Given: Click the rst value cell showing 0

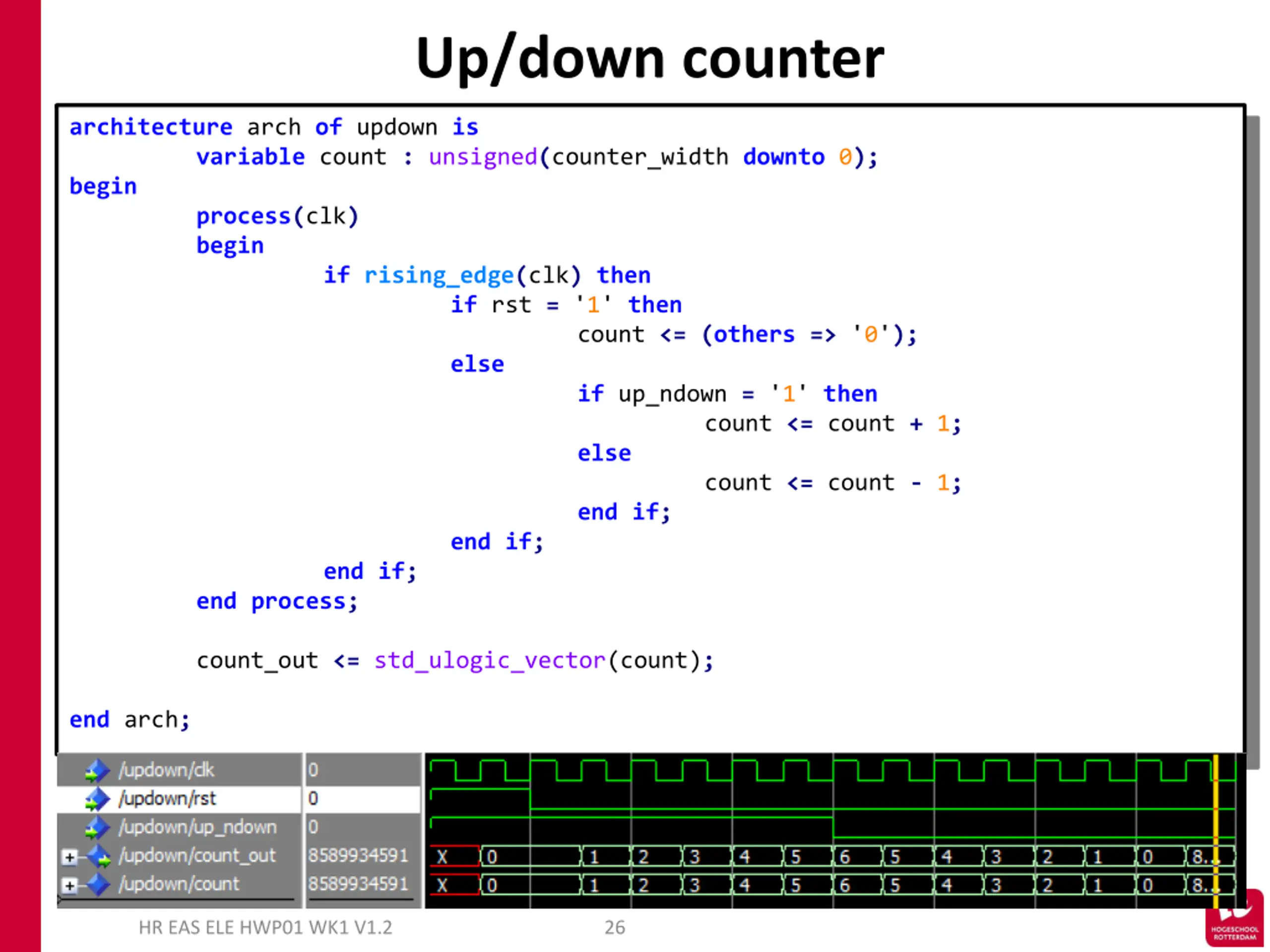Looking at the screenshot, I should pos(363,798).
